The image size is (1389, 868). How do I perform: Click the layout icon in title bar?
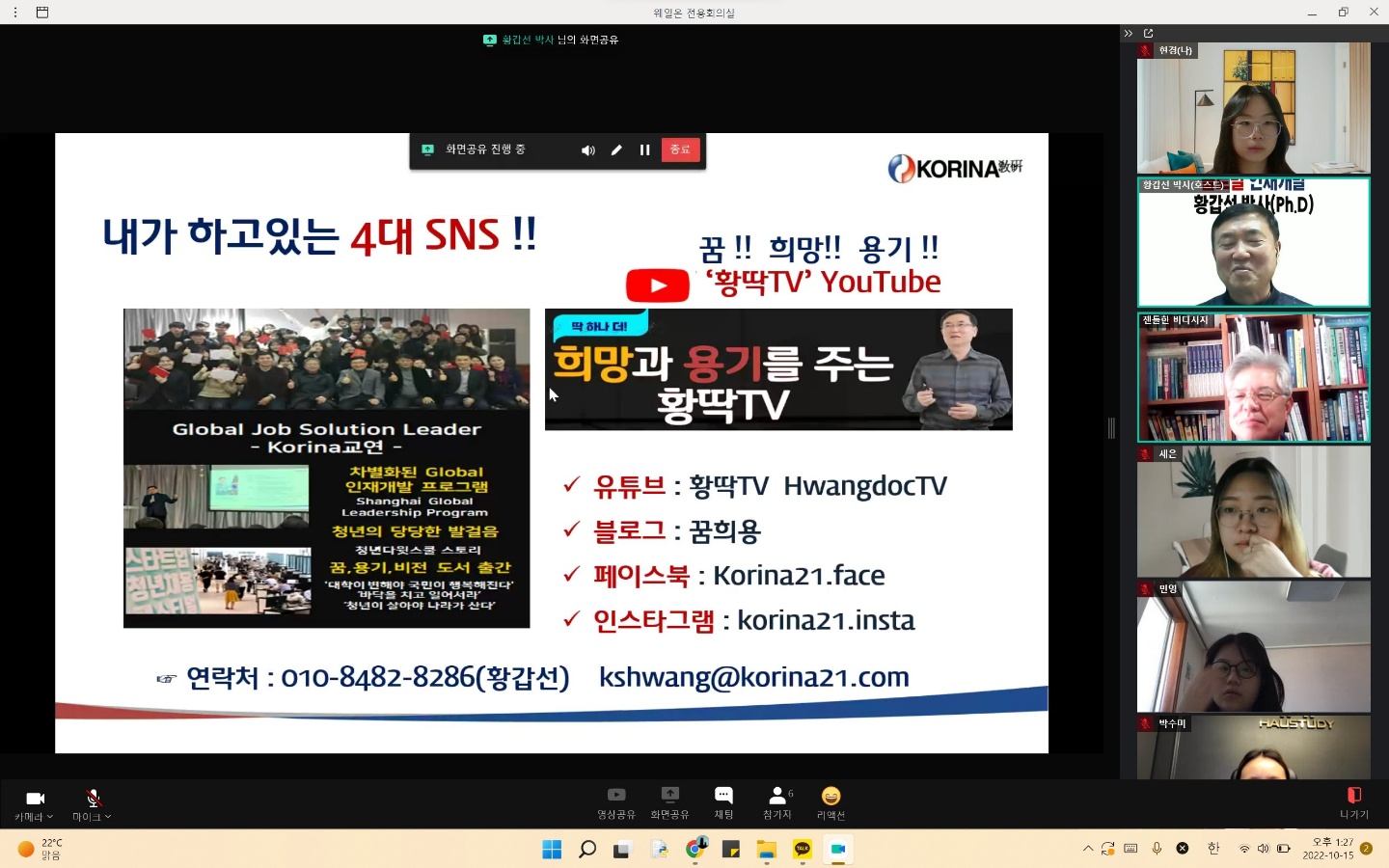pyautogui.click(x=42, y=13)
